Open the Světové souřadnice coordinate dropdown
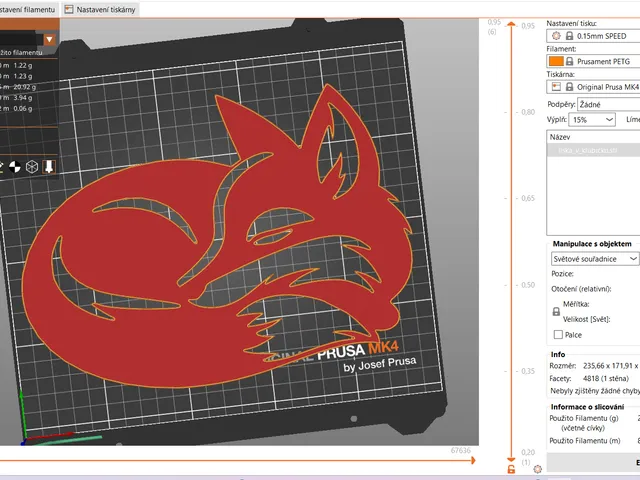The width and height of the screenshot is (640, 480). coord(595,259)
